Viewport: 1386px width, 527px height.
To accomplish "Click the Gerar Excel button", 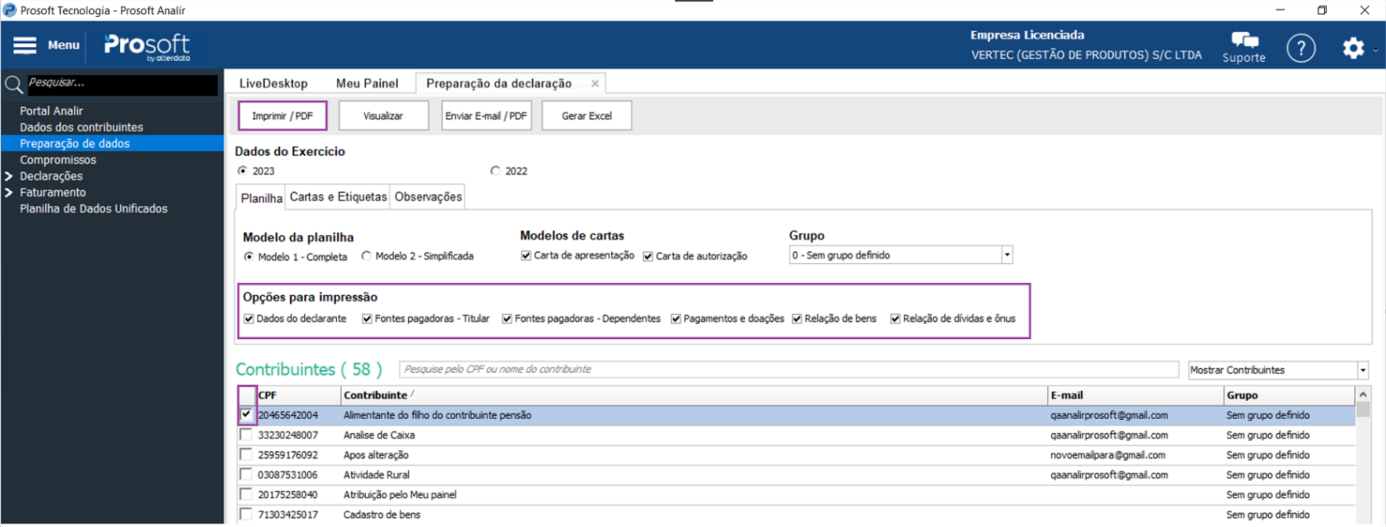I will click(x=587, y=116).
